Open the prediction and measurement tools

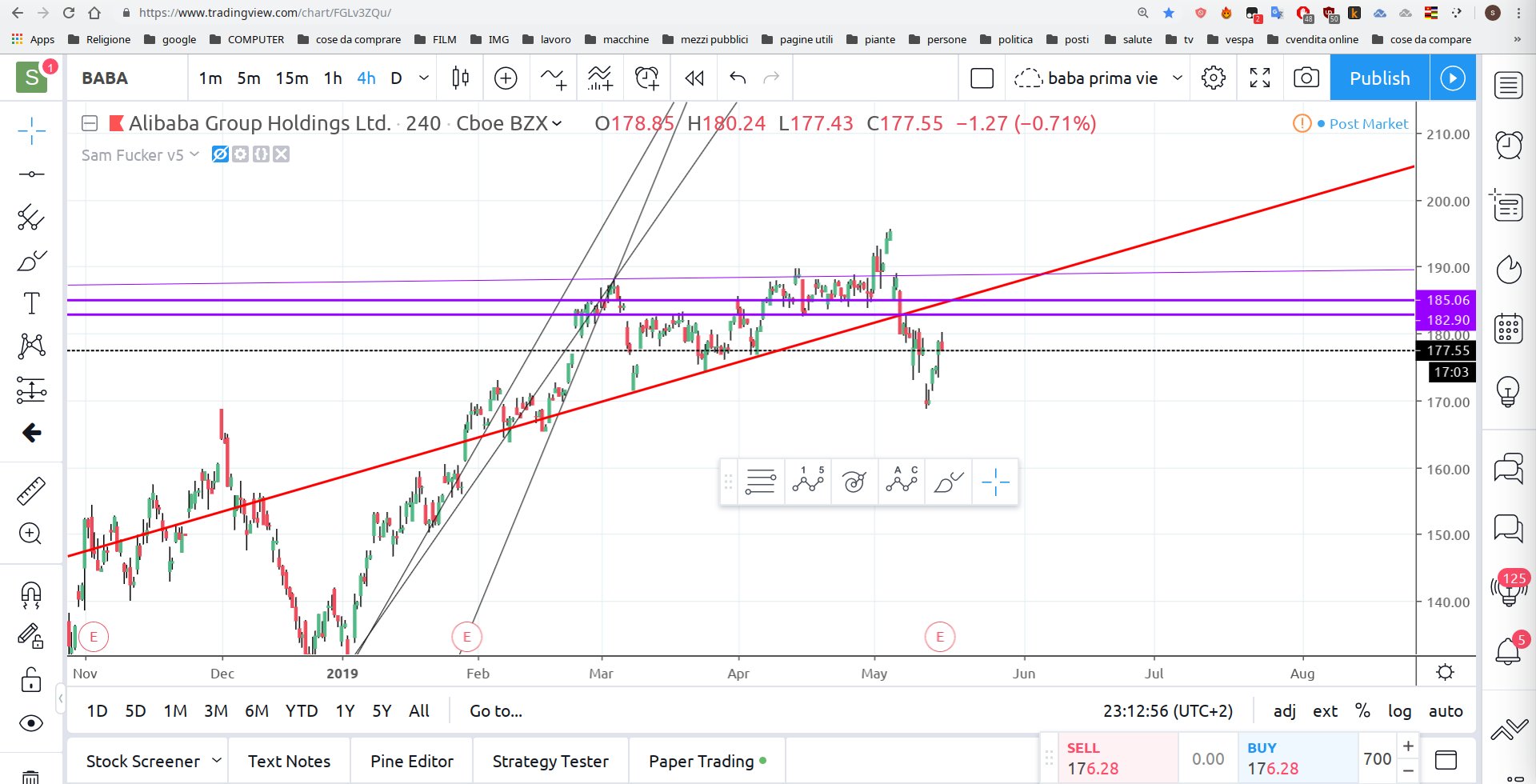[x=31, y=390]
